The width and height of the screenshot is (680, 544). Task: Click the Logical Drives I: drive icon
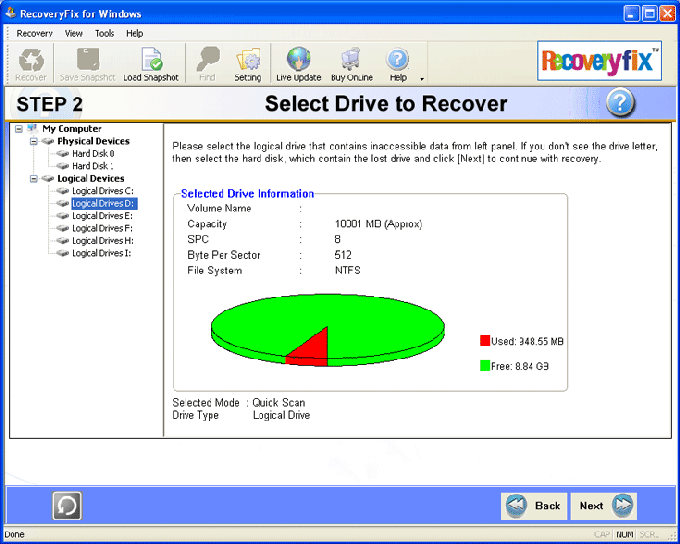pos(63,253)
